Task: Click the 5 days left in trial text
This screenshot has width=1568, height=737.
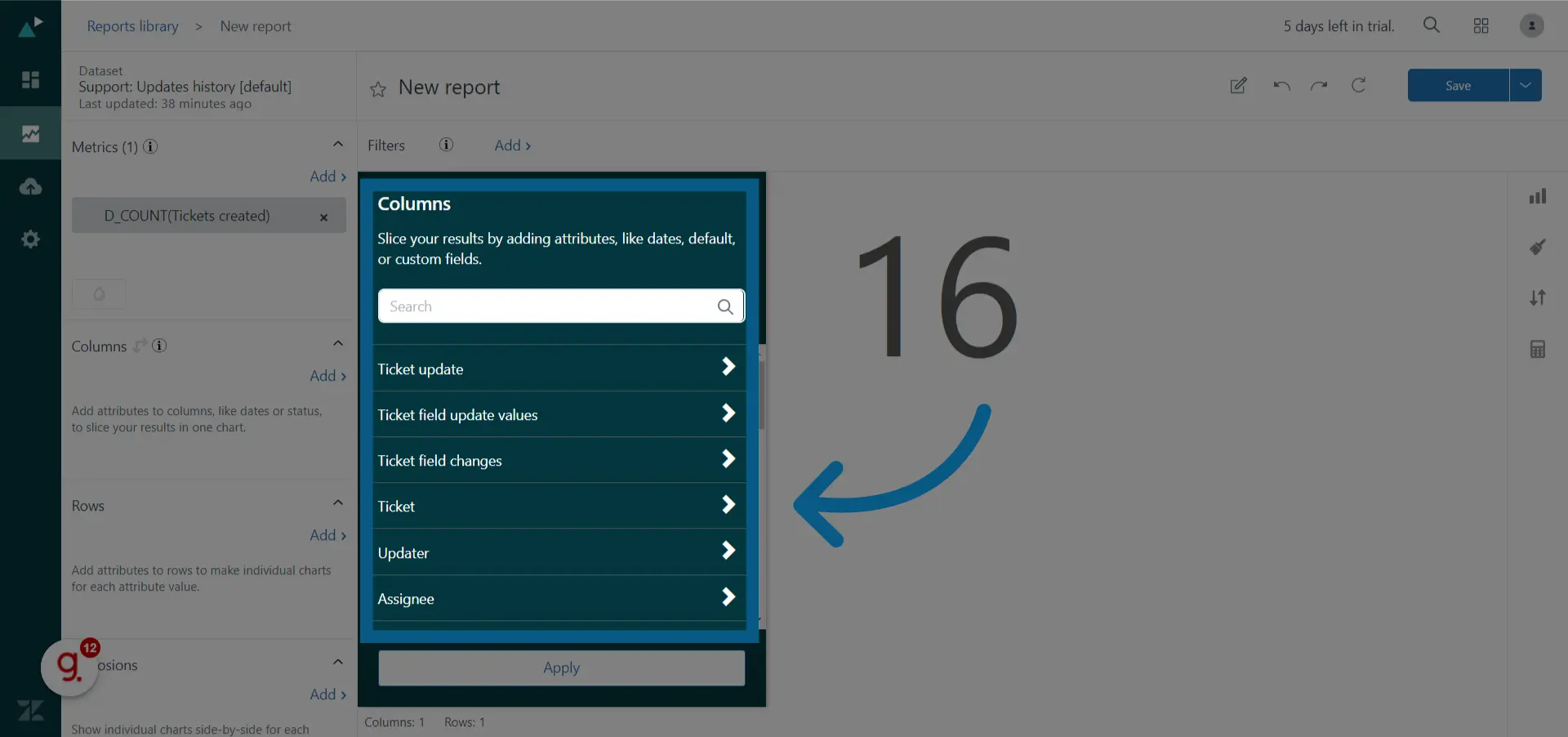Action: point(1339,26)
